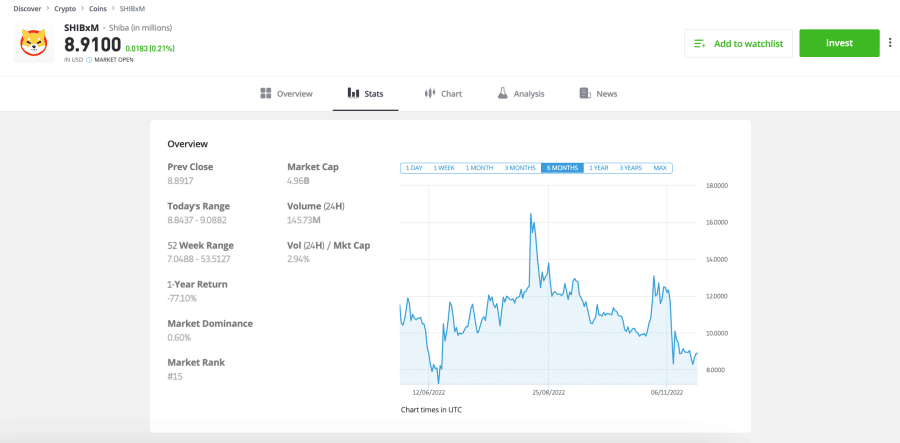Click Today's Range value 8.8437 - 9.0882
900x443 pixels.
[198, 220]
